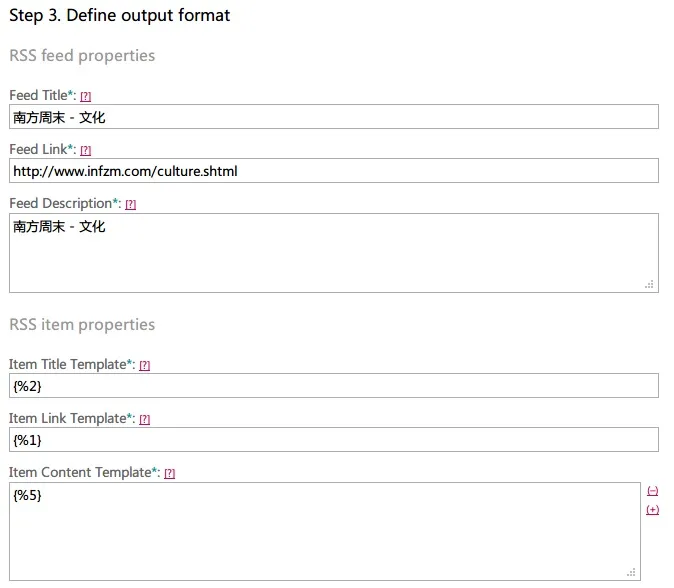
Task: Click the Feed Description label text
Action: [62, 203]
